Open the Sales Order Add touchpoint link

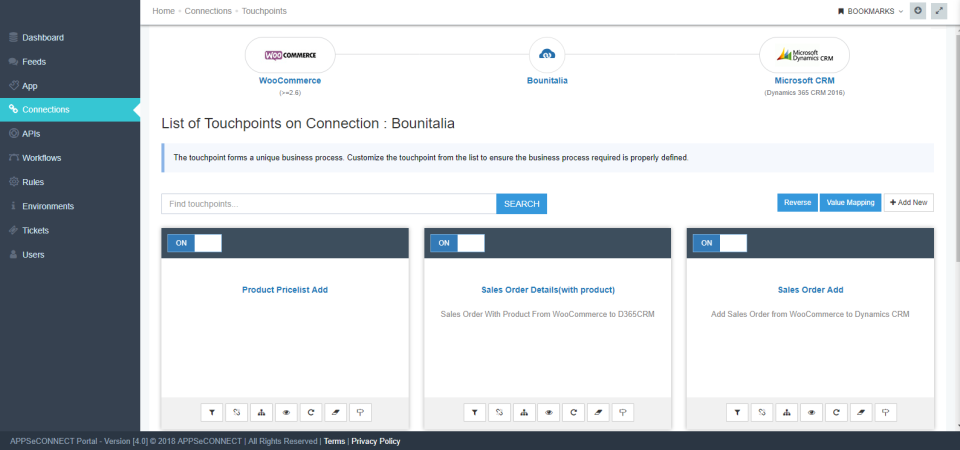click(x=811, y=290)
